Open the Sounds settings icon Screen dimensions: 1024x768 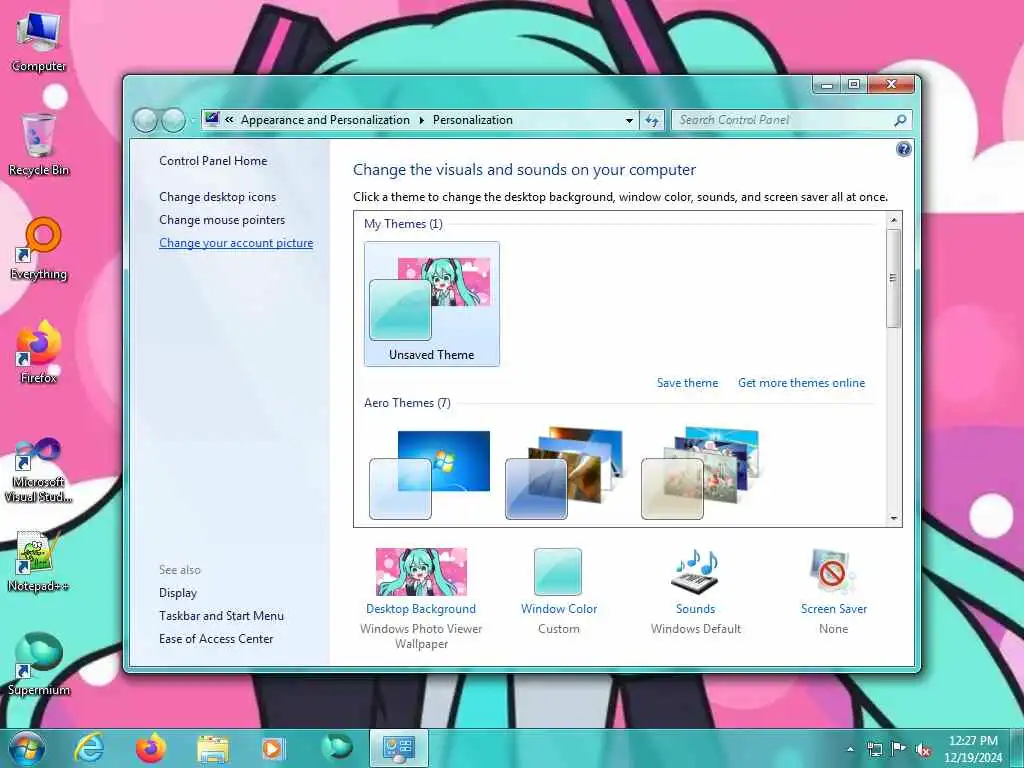[x=696, y=571]
